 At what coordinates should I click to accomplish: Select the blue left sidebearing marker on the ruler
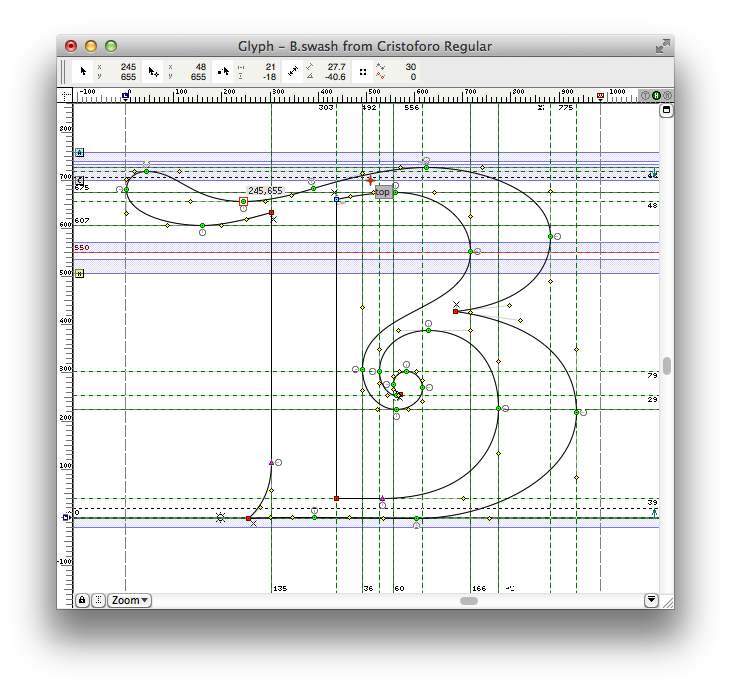tap(125, 96)
